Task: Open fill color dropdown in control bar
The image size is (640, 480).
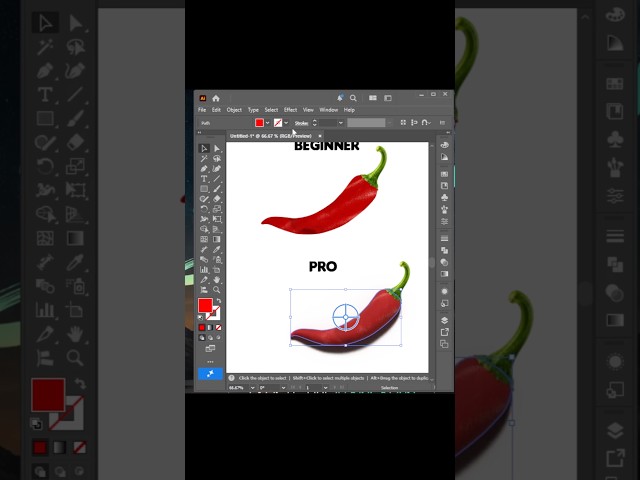Action: (x=268, y=123)
